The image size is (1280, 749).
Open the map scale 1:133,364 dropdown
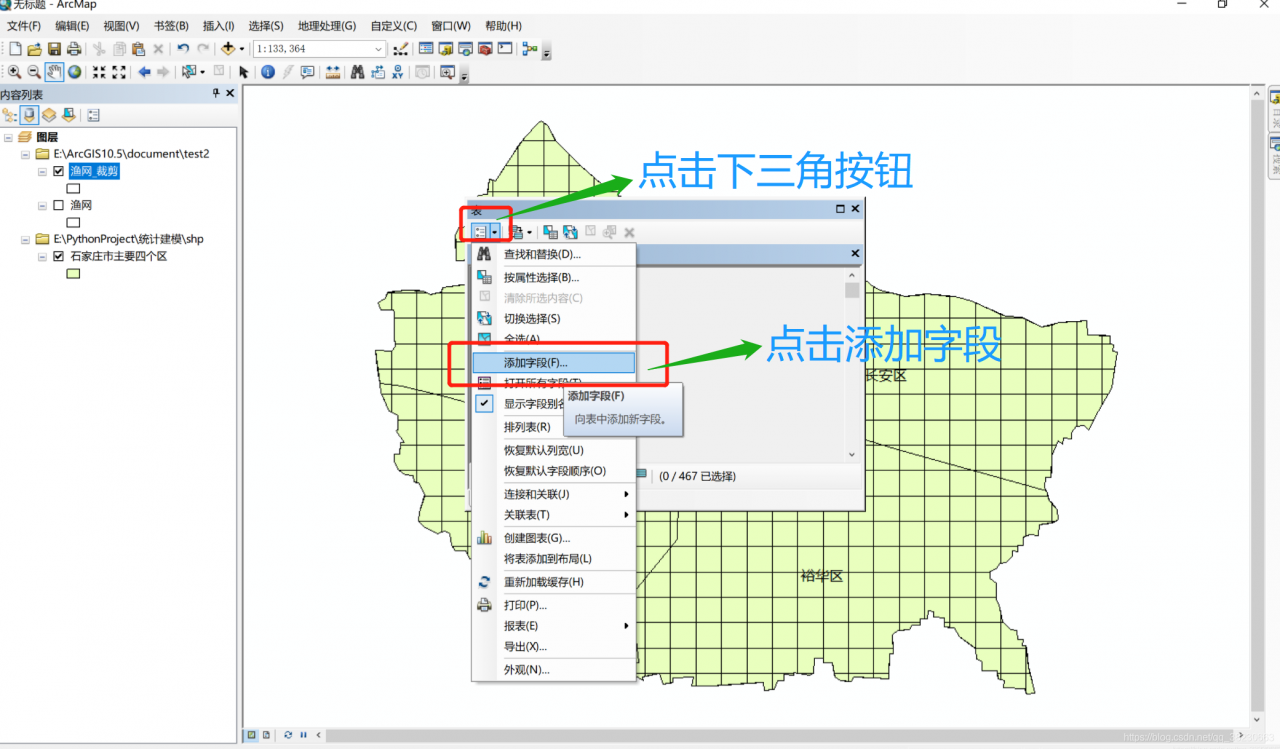(379, 48)
